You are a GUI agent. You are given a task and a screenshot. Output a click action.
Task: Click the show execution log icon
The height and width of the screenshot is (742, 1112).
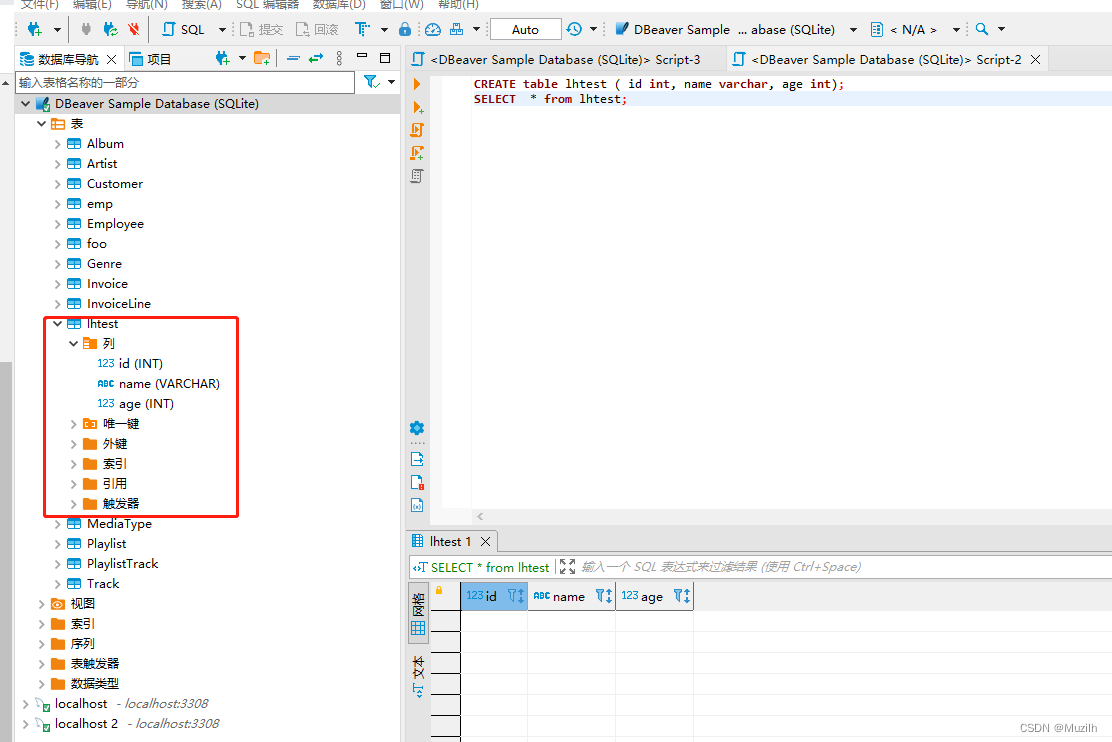point(417,482)
